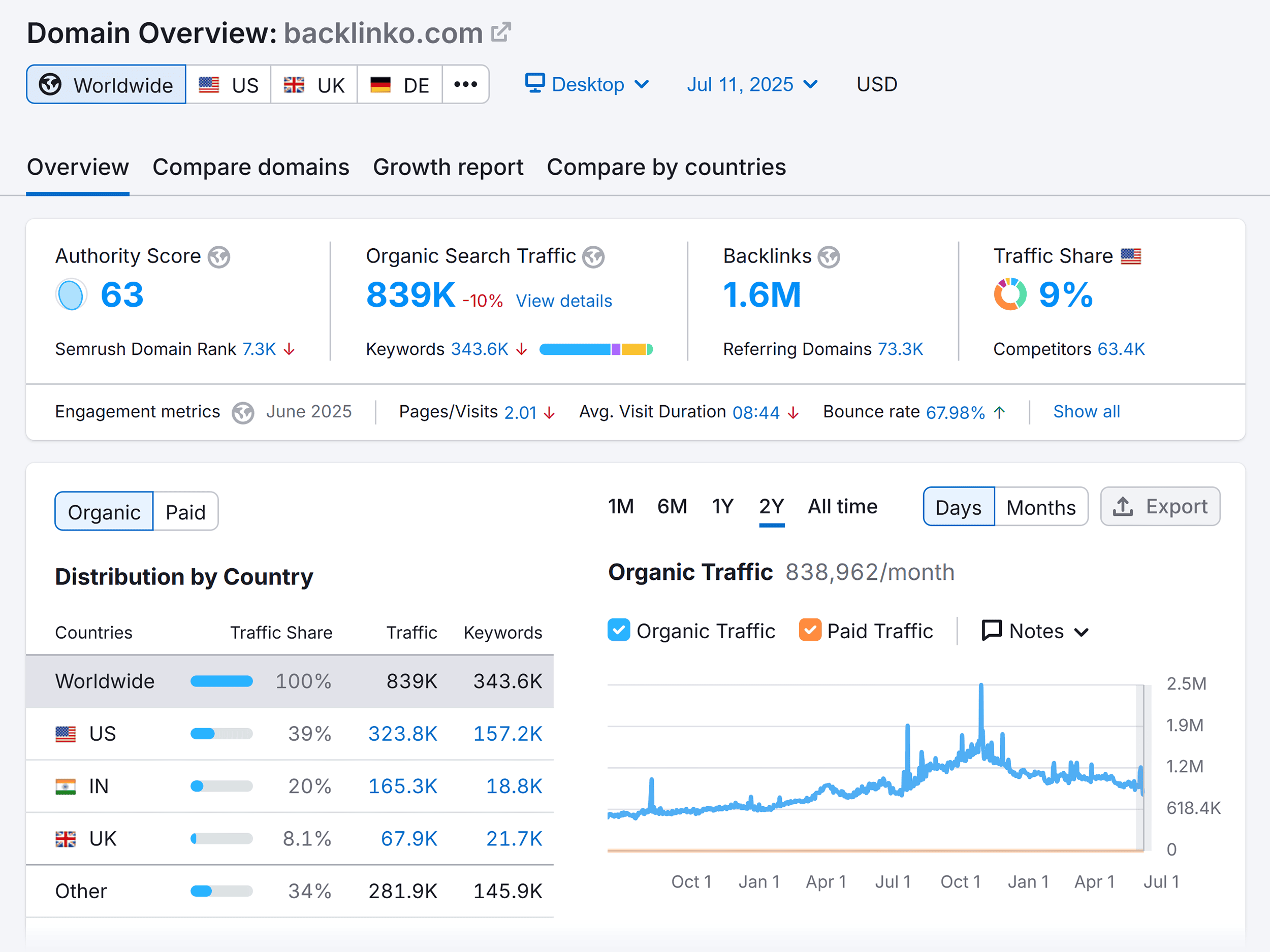Select the All time range
The height and width of the screenshot is (952, 1270).
(x=843, y=506)
